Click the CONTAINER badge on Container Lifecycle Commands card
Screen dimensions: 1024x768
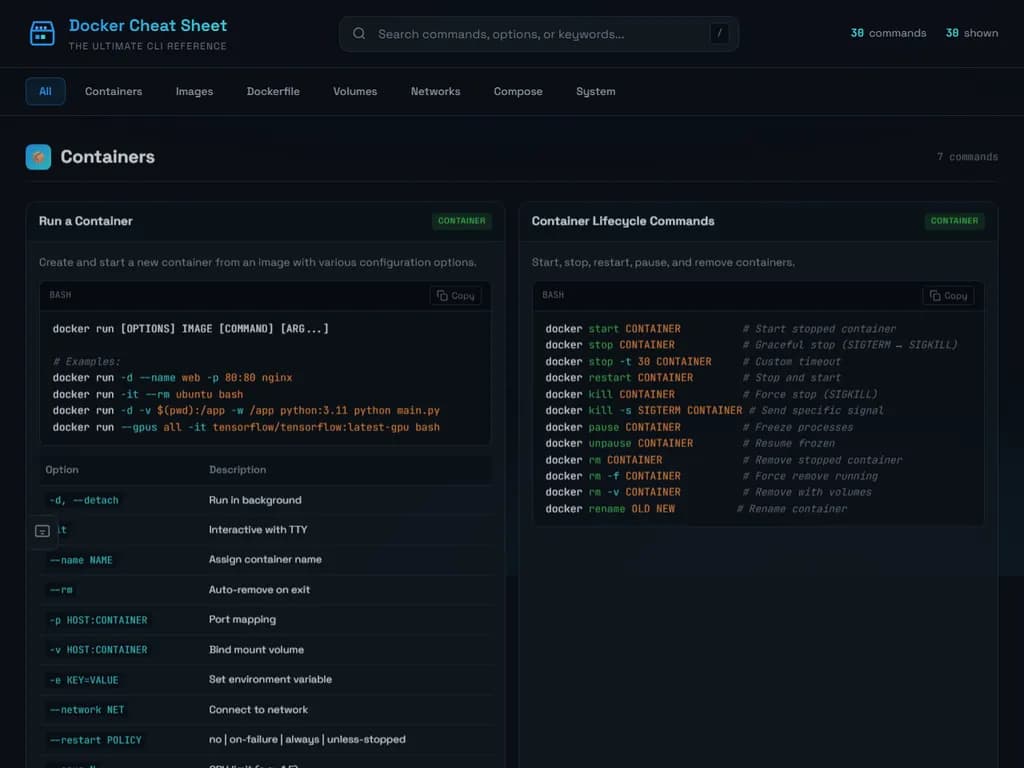pyautogui.click(x=954, y=221)
